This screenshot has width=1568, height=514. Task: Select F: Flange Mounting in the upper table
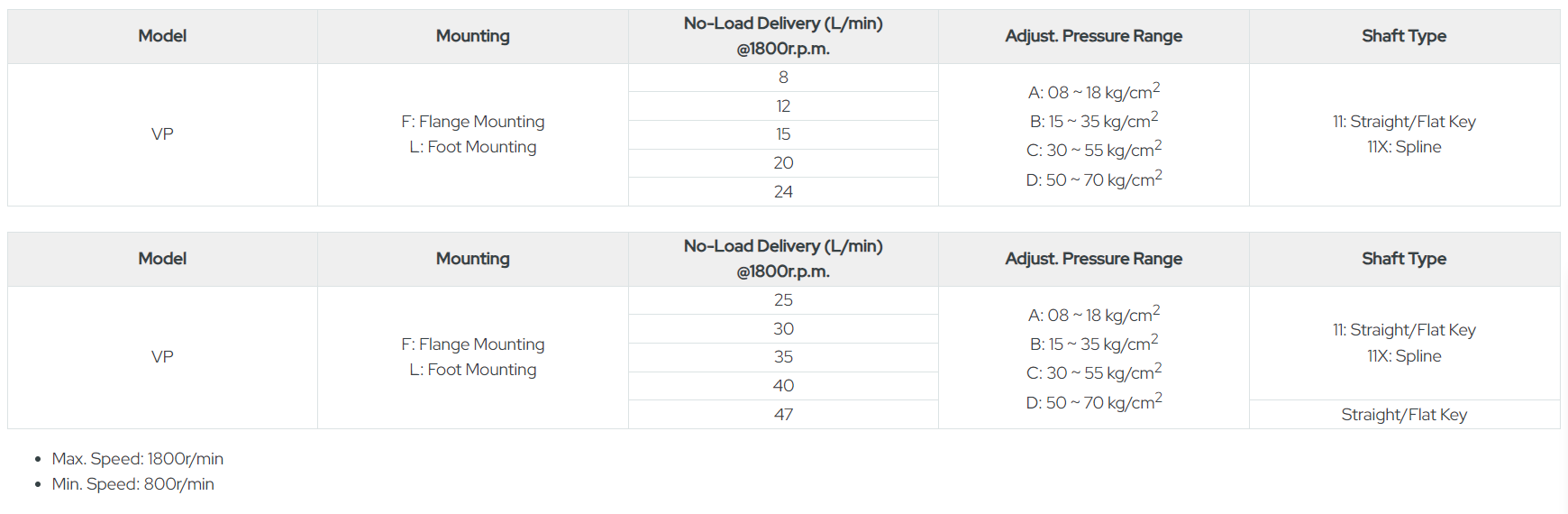pyautogui.click(x=473, y=122)
